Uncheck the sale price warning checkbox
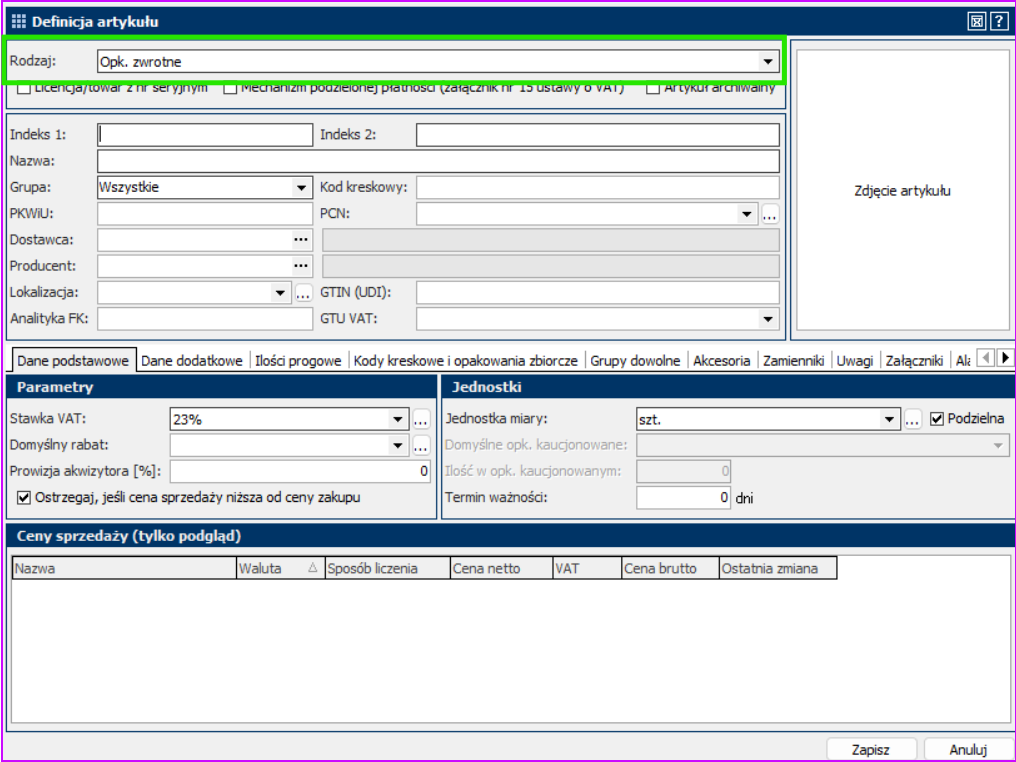This screenshot has width=1016, height=762. 24,497
